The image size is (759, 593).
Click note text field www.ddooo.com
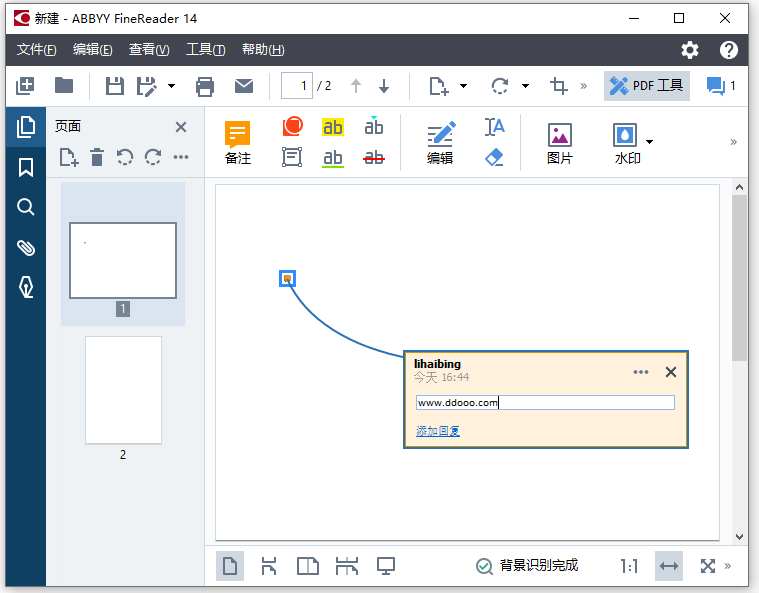click(545, 402)
